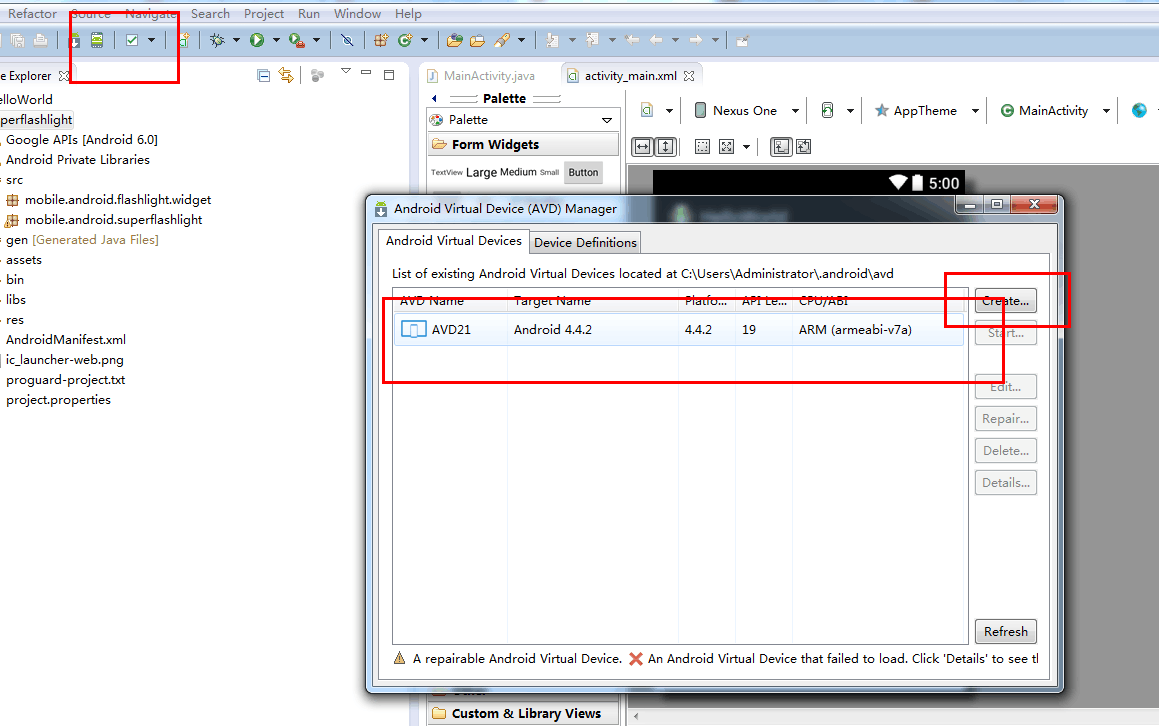The height and width of the screenshot is (726, 1159).
Task: Launch the External Tools run icon
Action: [296, 41]
